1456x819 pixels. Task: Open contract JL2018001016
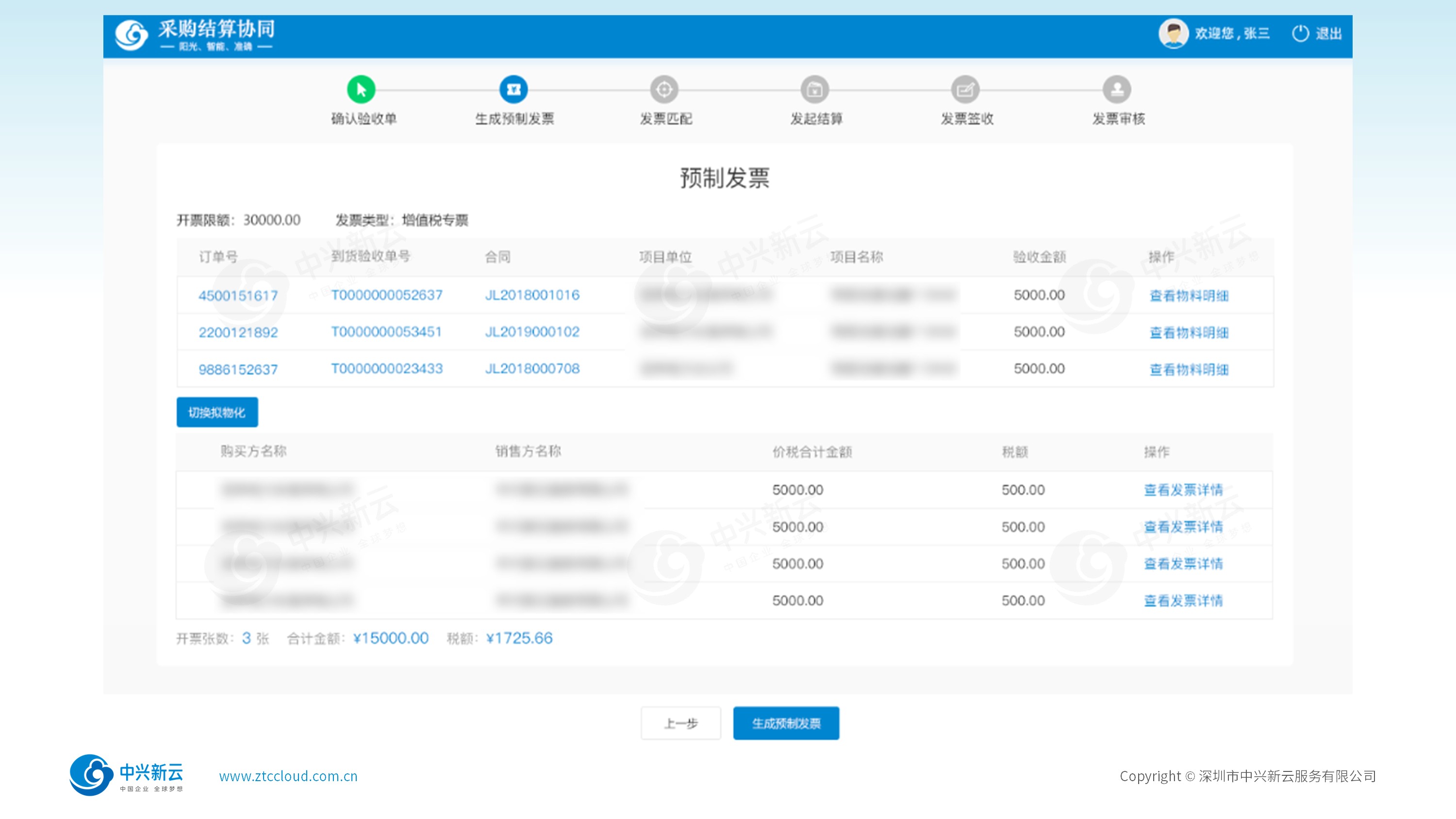point(532,295)
